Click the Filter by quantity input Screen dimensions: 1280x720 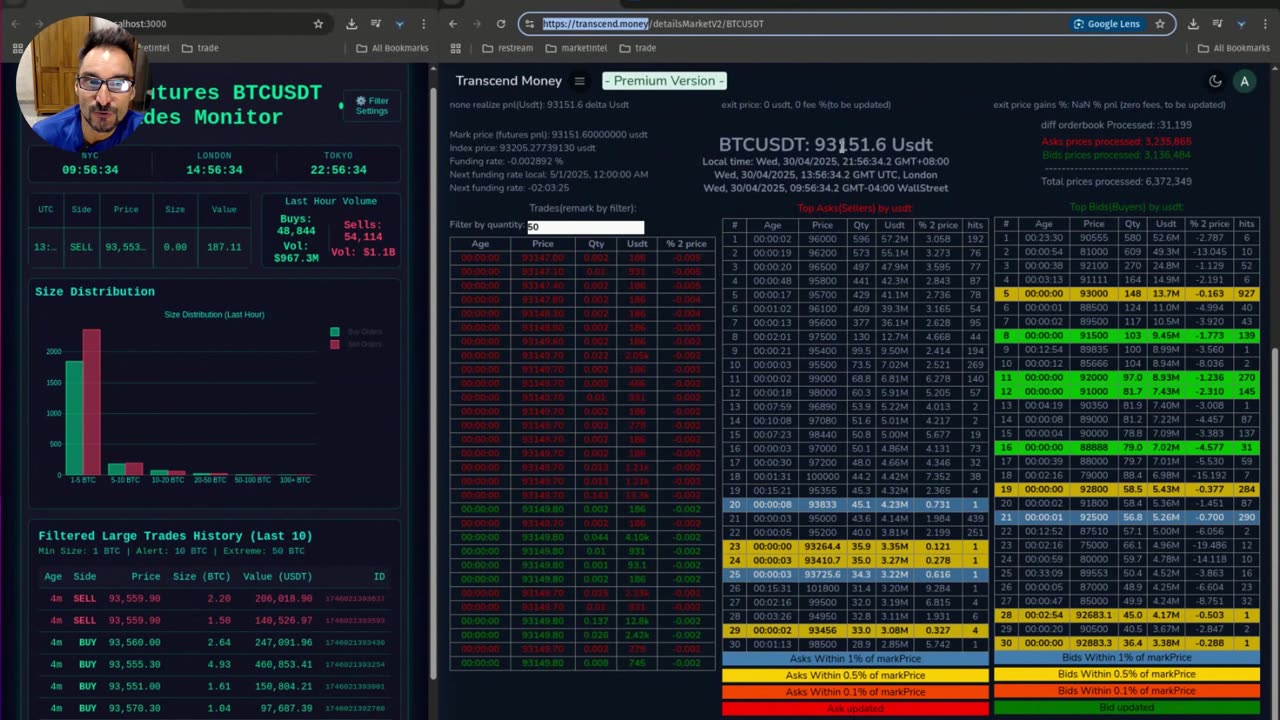tap(586, 227)
